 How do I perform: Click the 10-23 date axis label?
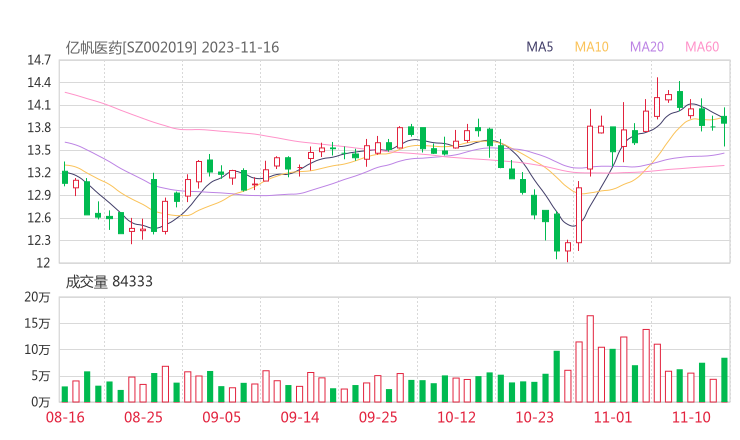click(534, 417)
